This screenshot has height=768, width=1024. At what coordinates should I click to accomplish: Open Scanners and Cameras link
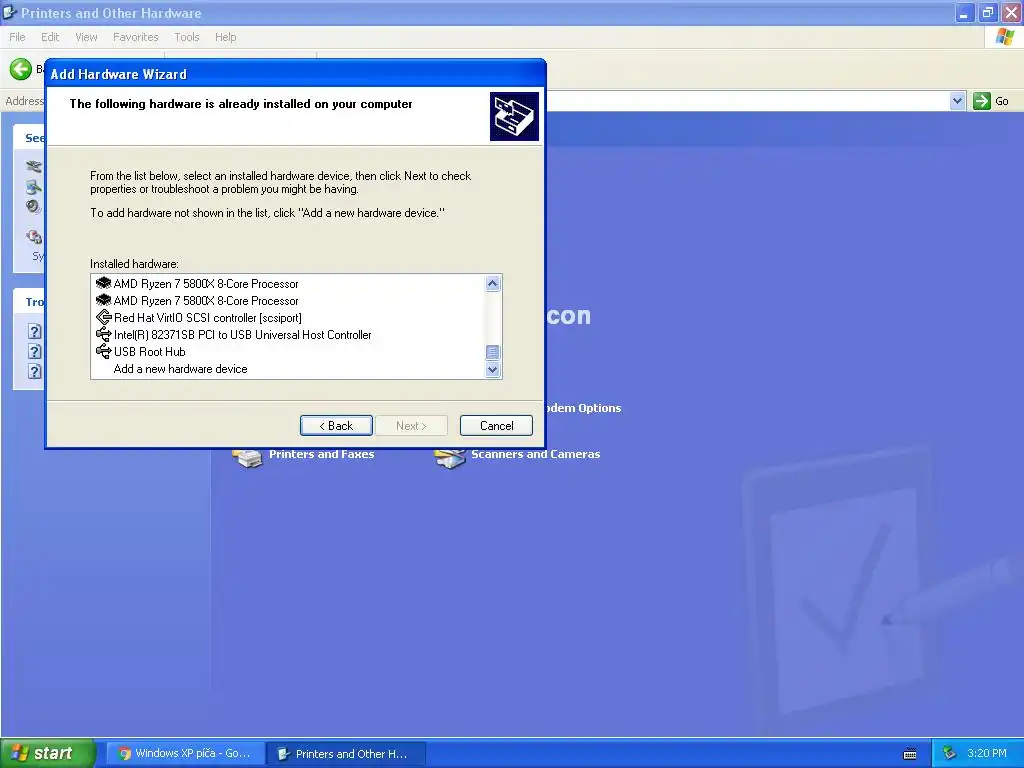(x=536, y=454)
